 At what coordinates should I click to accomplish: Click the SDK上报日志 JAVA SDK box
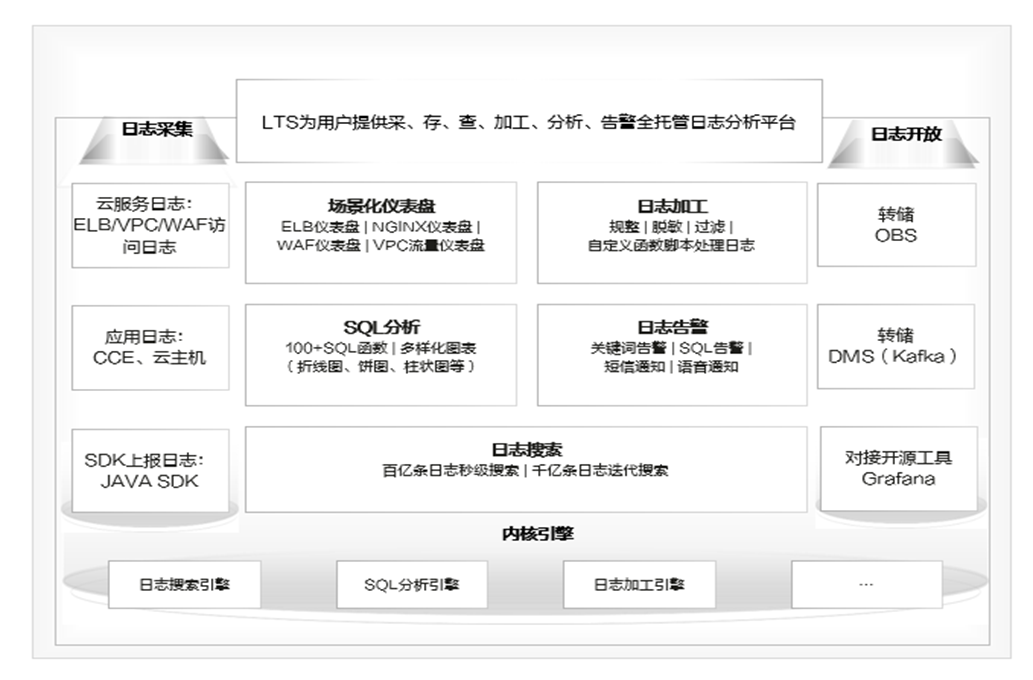(x=150, y=470)
